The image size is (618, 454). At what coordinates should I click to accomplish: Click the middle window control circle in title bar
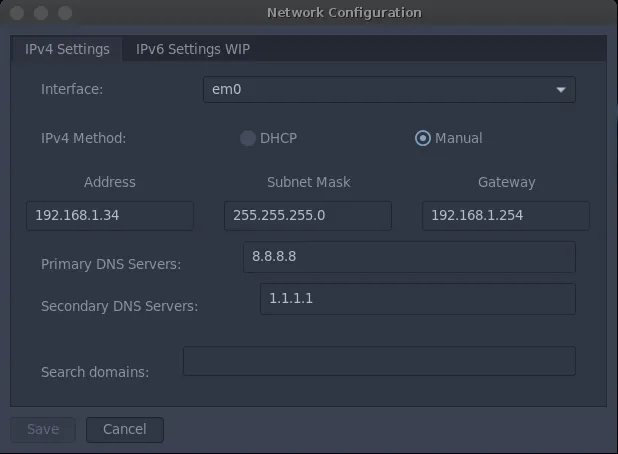coord(41,13)
